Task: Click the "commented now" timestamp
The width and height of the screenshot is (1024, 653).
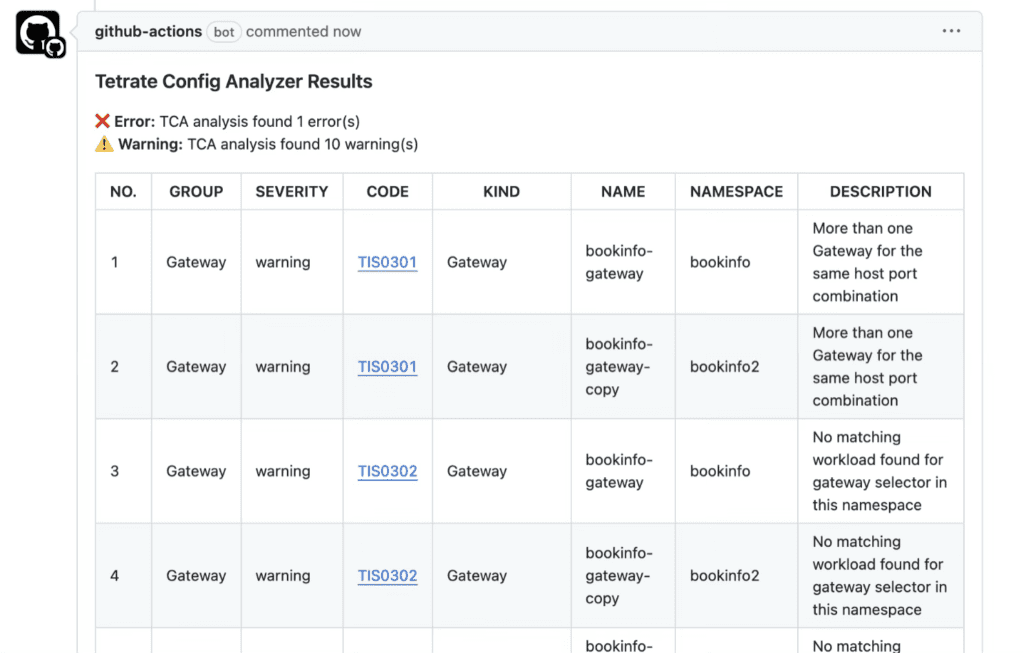Action: coord(303,31)
